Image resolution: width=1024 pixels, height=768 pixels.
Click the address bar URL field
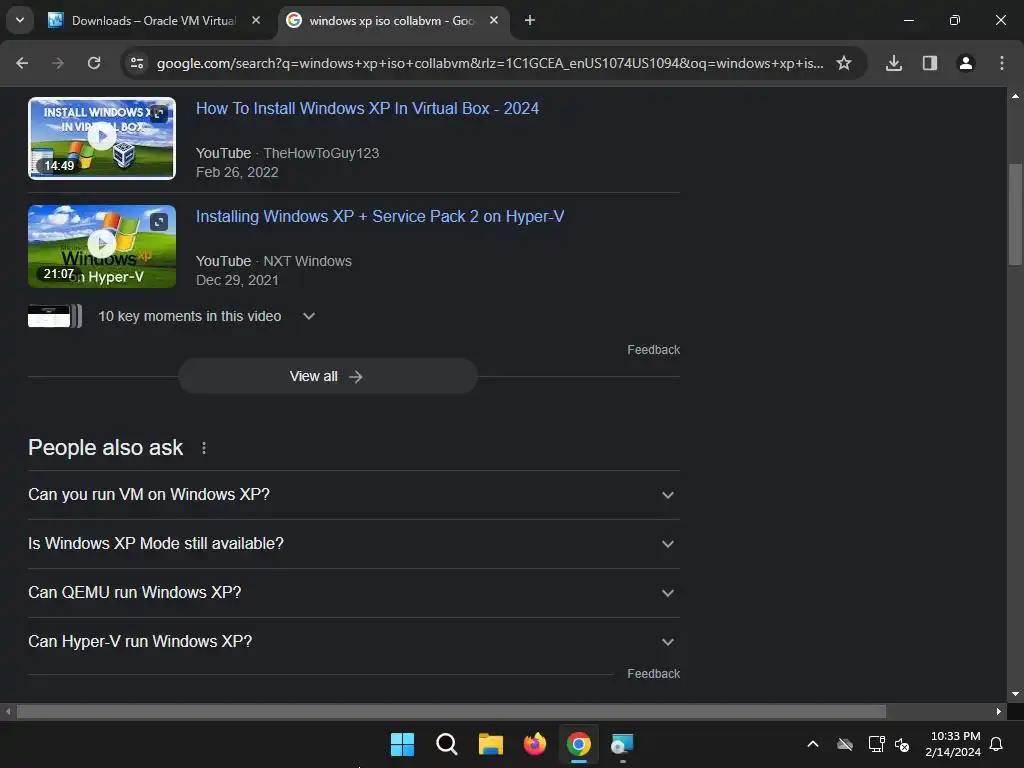[x=490, y=63]
